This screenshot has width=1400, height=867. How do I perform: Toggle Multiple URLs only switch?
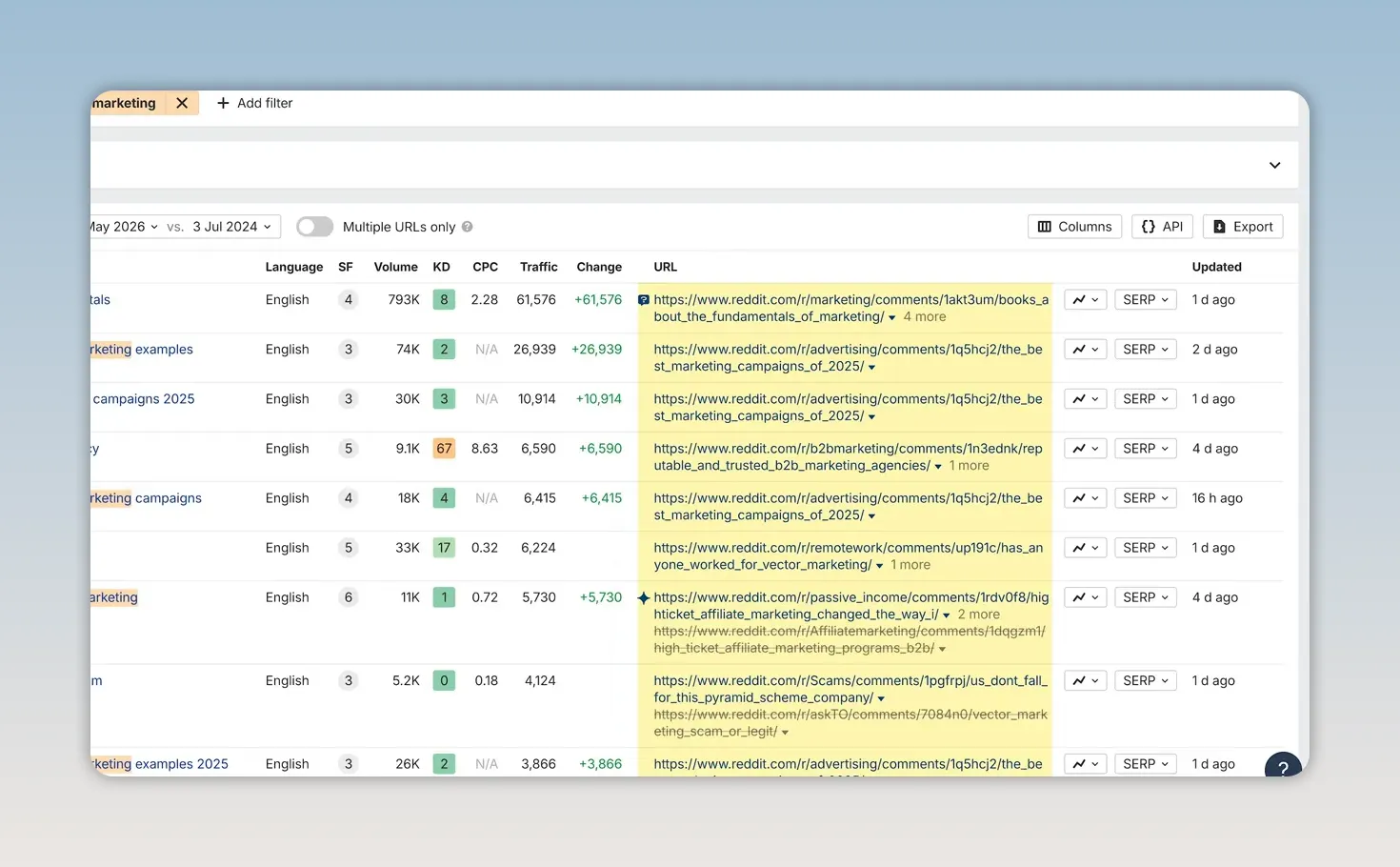pyautogui.click(x=314, y=227)
